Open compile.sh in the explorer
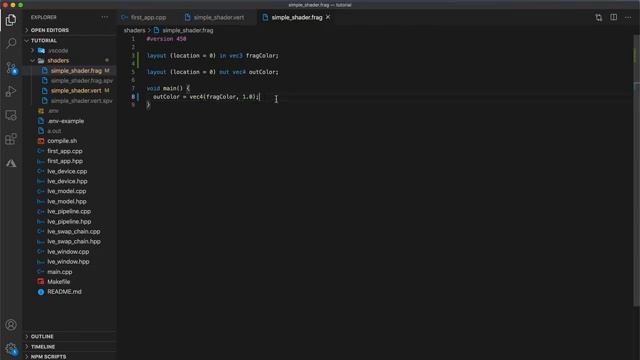This screenshot has height=360, width=640. coord(70,141)
